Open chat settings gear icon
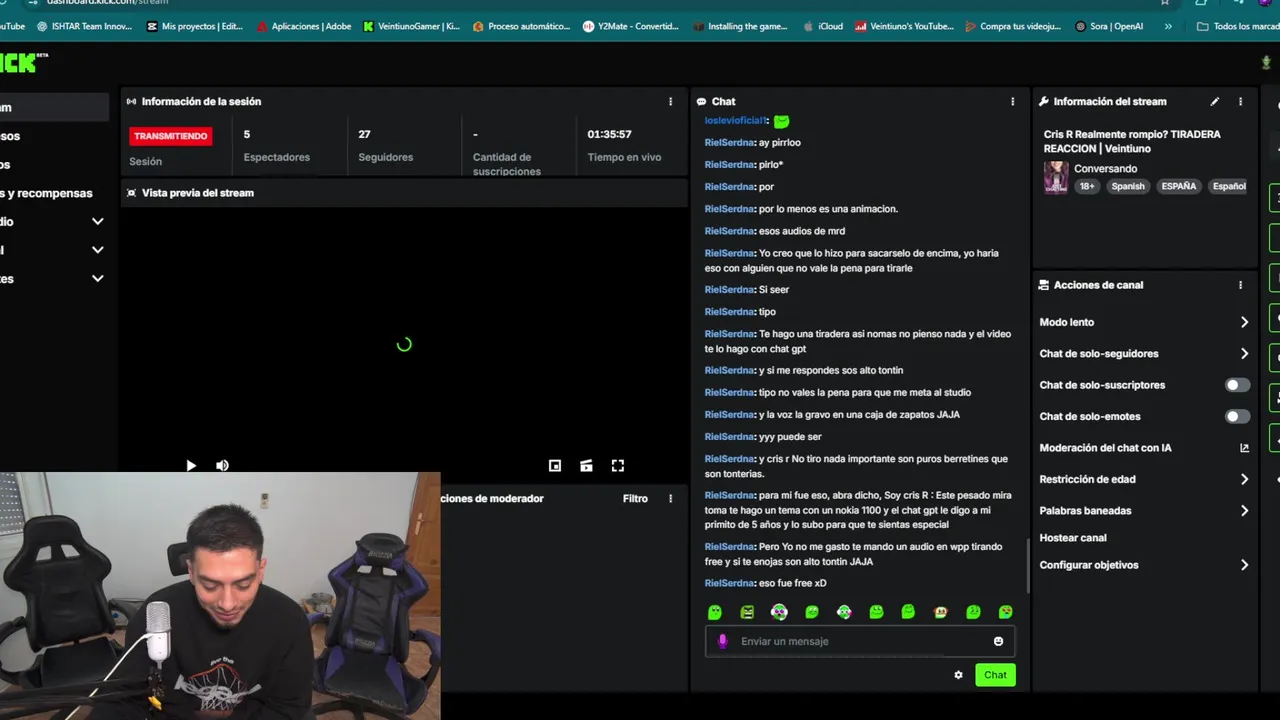This screenshot has height=720, width=1280. coord(958,675)
